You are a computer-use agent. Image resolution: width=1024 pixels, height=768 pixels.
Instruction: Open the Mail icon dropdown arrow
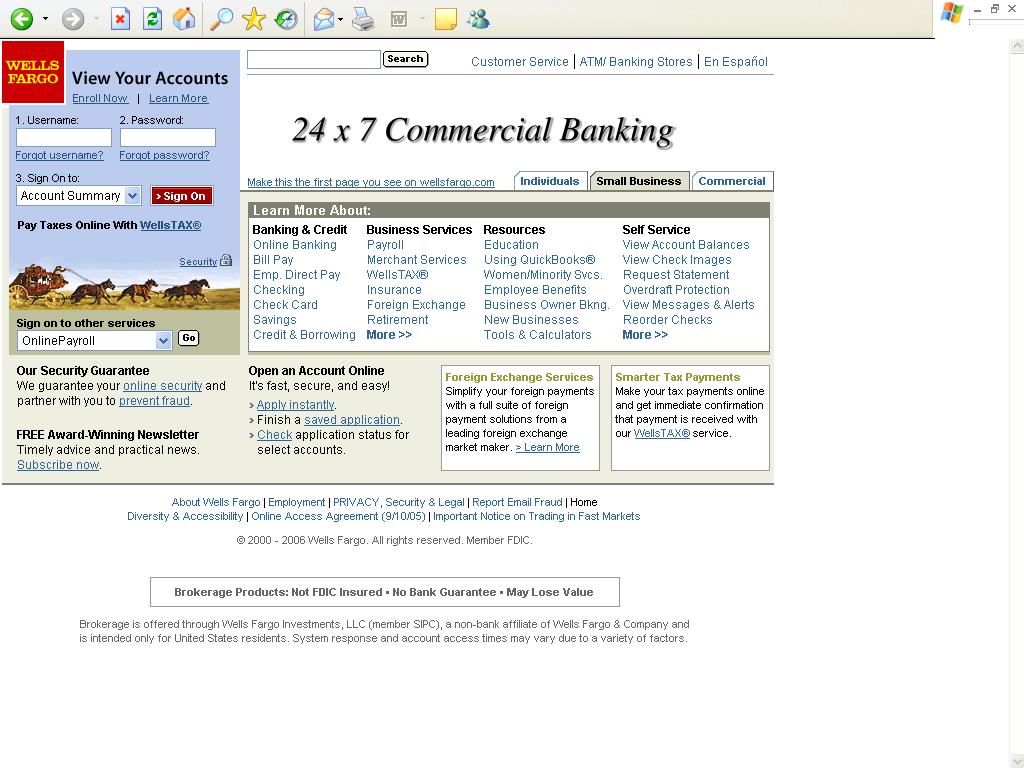340,20
